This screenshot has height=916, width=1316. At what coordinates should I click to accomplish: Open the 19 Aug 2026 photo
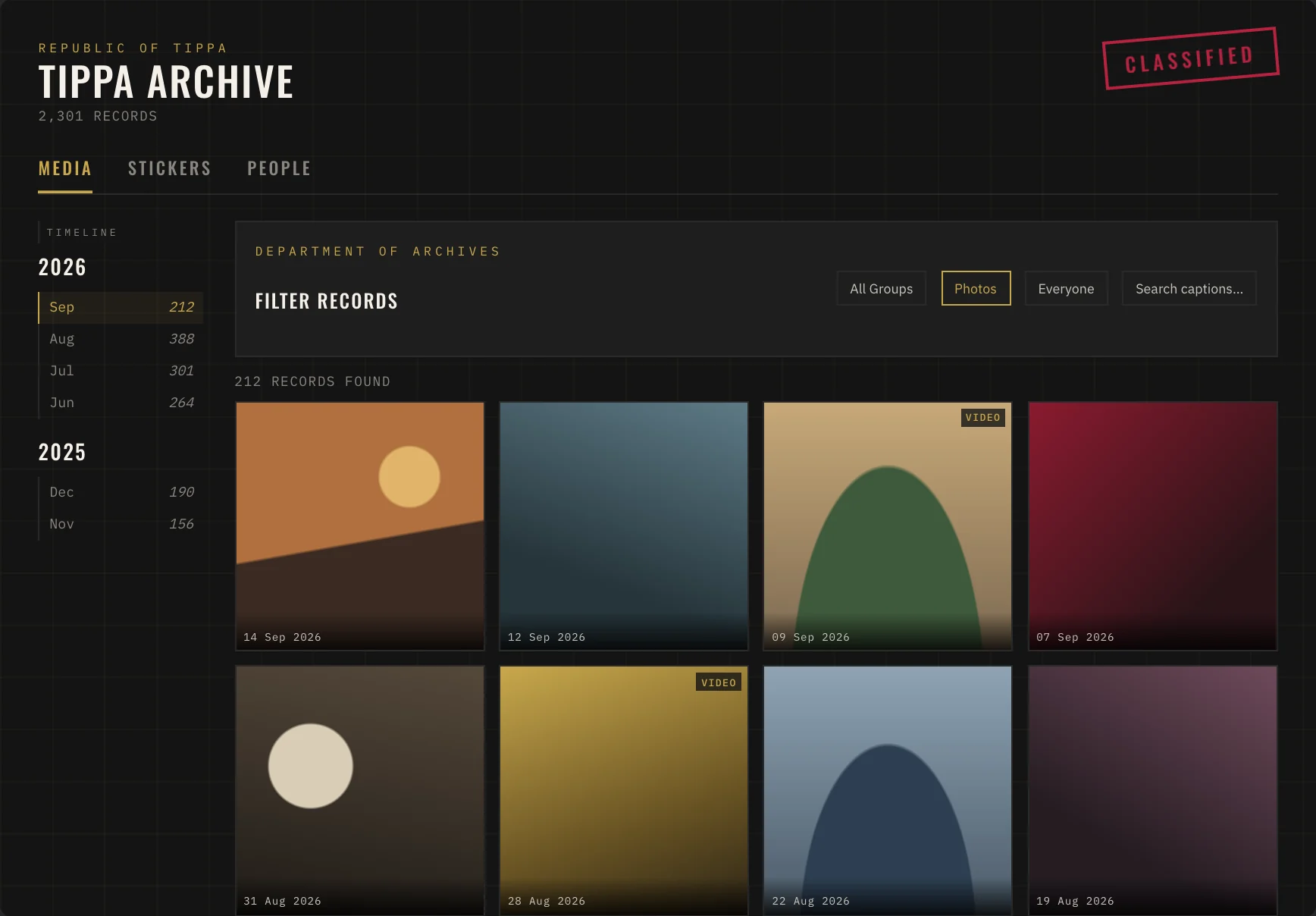(x=1152, y=790)
